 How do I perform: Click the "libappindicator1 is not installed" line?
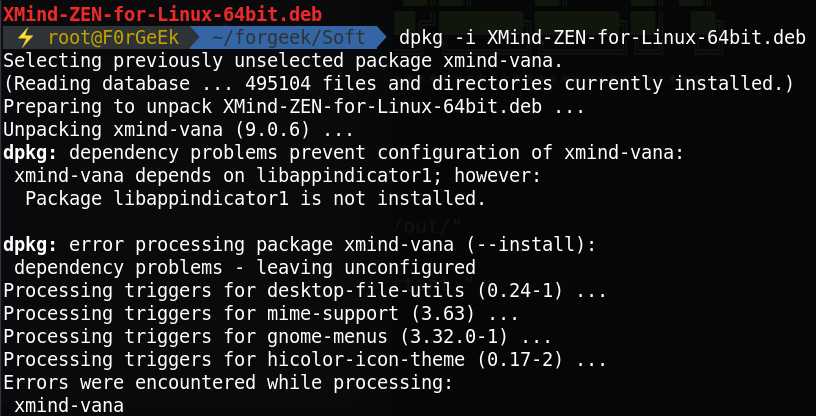click(x=255, y=198)
